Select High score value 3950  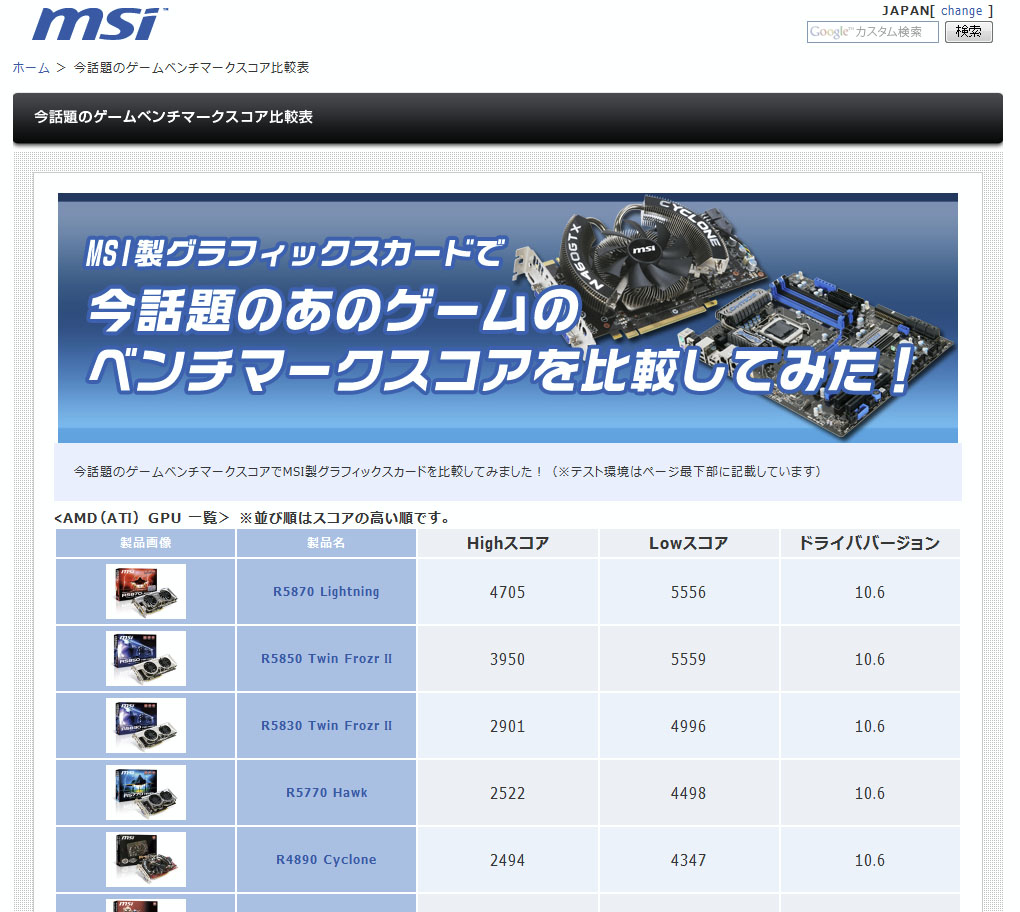point(507,659)
